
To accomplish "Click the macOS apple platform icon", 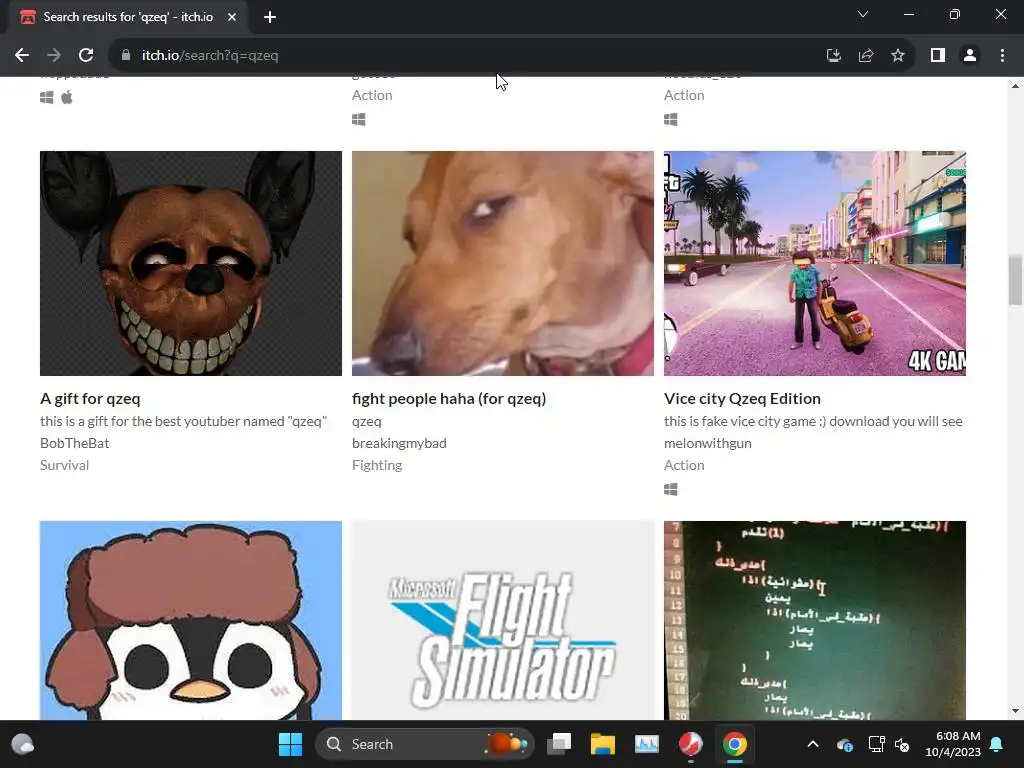I will pyautogui.click(x=67, y=97).
